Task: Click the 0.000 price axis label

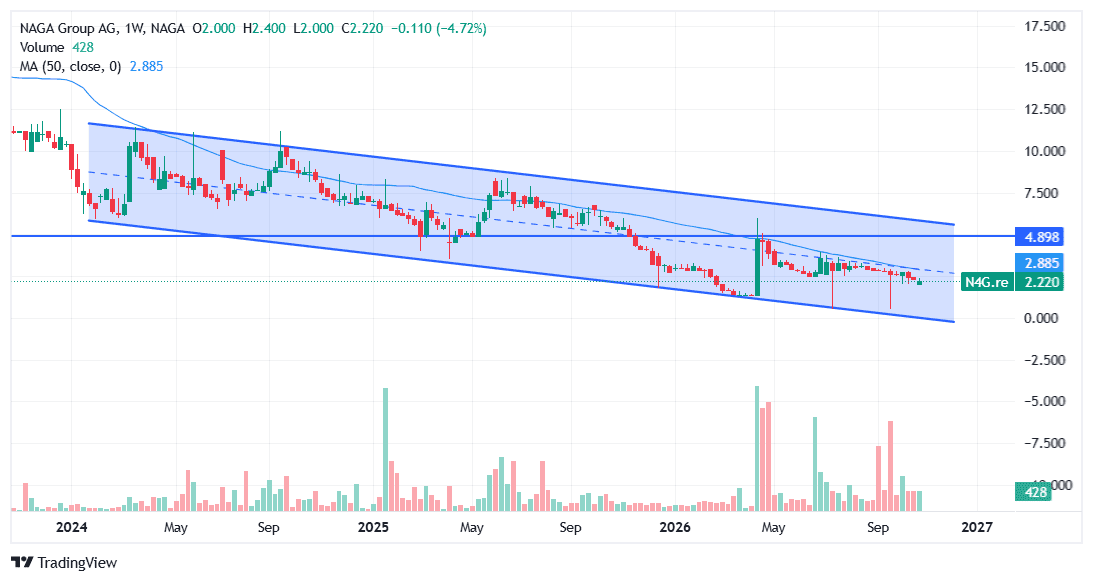Action: click(1041, 319)
